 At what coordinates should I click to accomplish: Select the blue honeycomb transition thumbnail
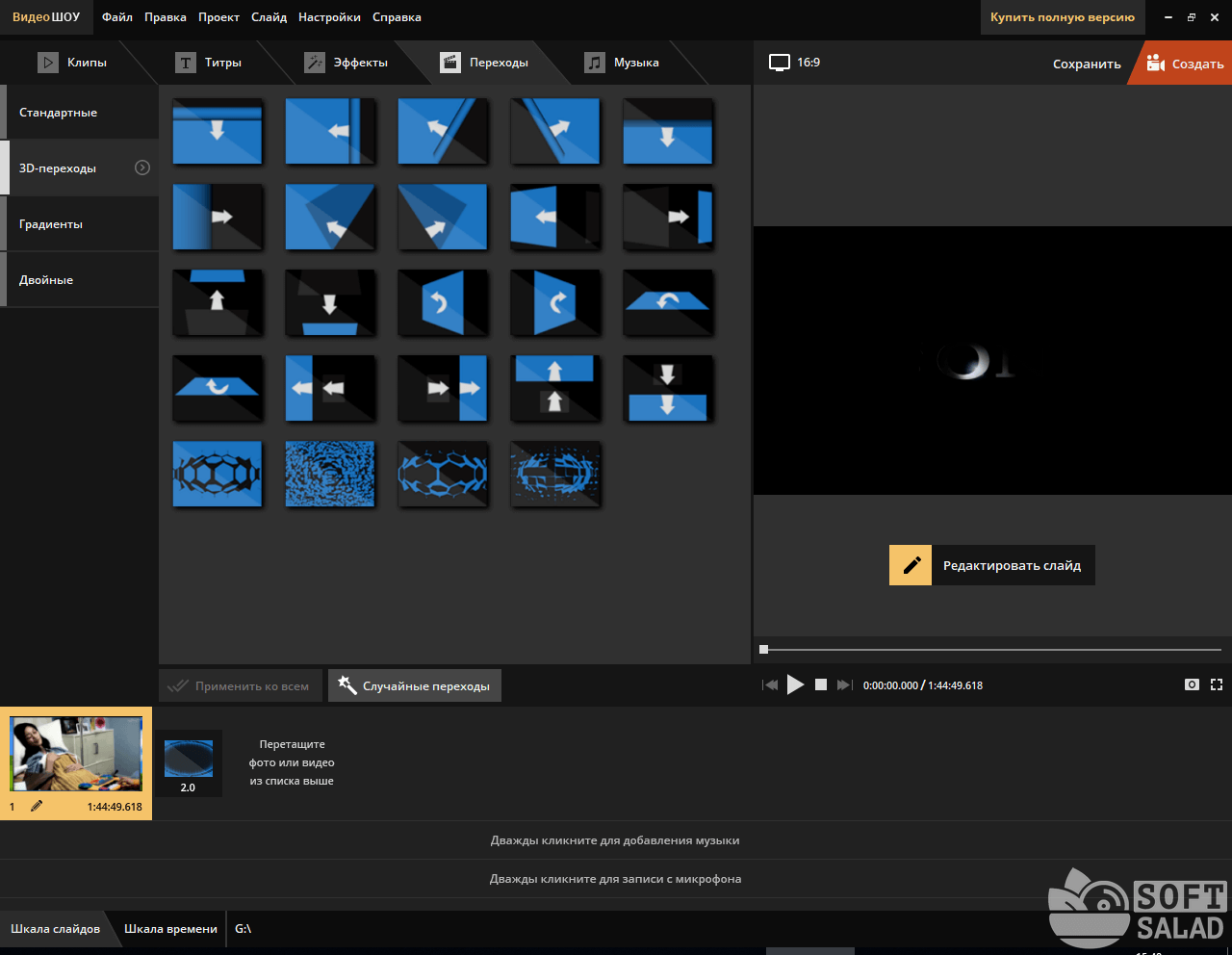[218, 474]
